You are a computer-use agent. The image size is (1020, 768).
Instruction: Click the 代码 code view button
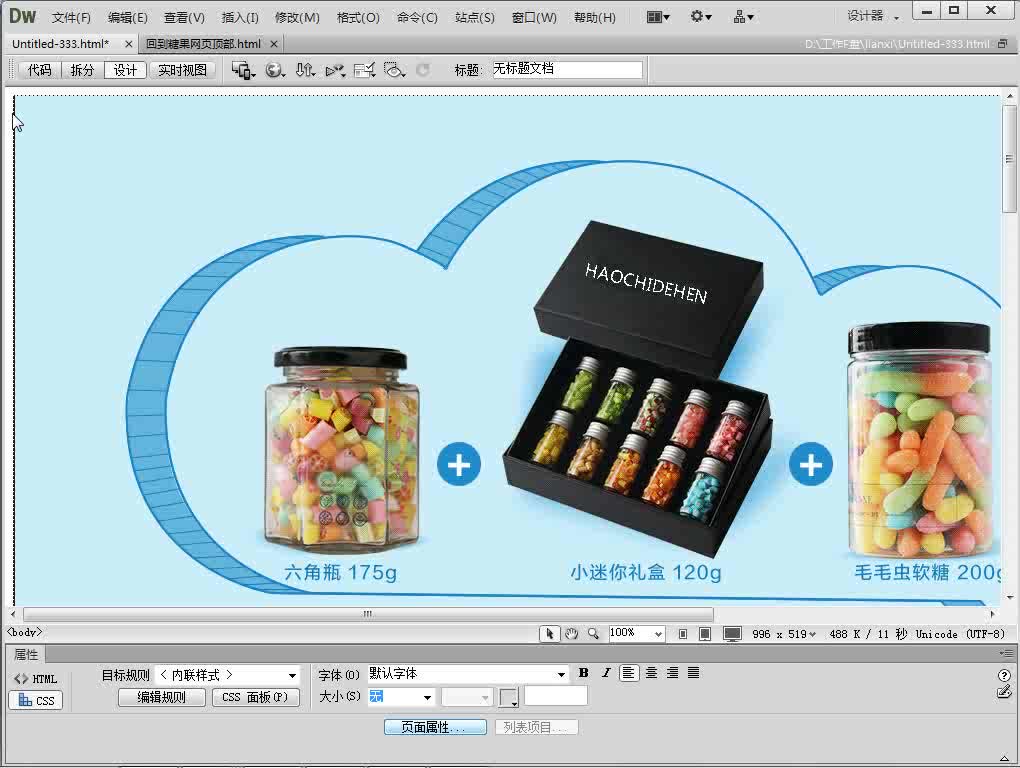[x=39, y=70]
